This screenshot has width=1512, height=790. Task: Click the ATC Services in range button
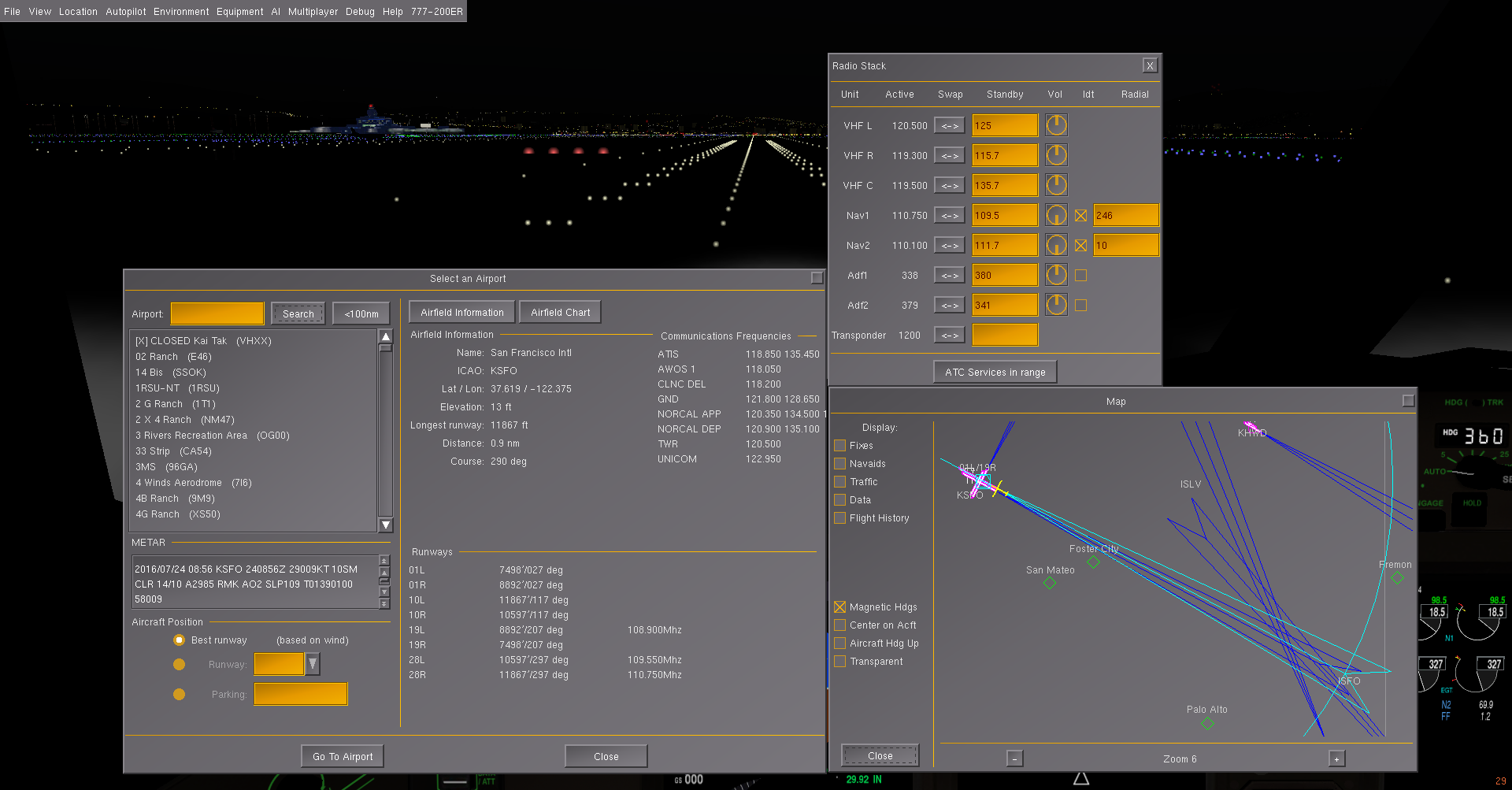click(995, 371)
